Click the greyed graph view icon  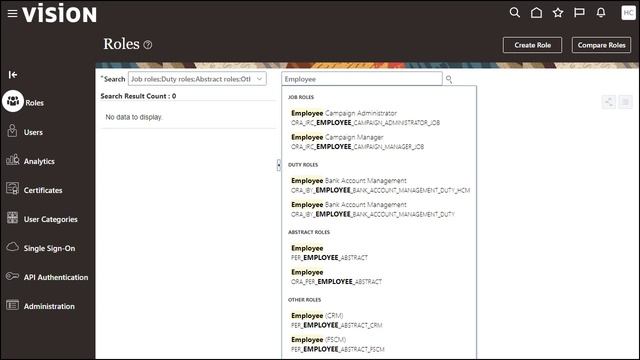609,102
